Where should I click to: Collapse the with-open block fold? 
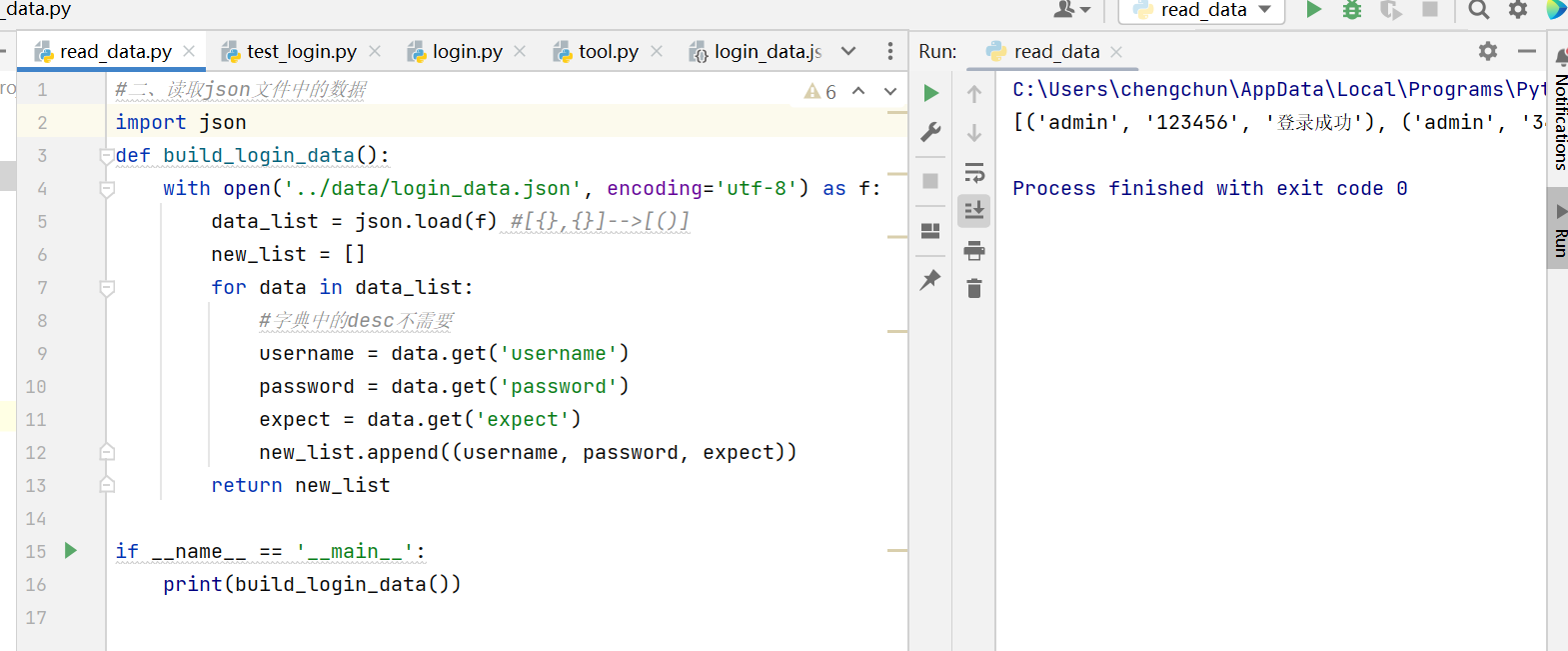(x=107, y=189)
